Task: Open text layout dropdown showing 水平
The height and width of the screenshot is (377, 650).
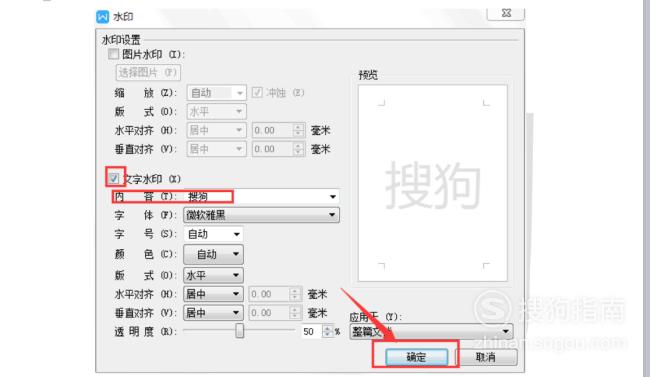Action: coord(213,275)
